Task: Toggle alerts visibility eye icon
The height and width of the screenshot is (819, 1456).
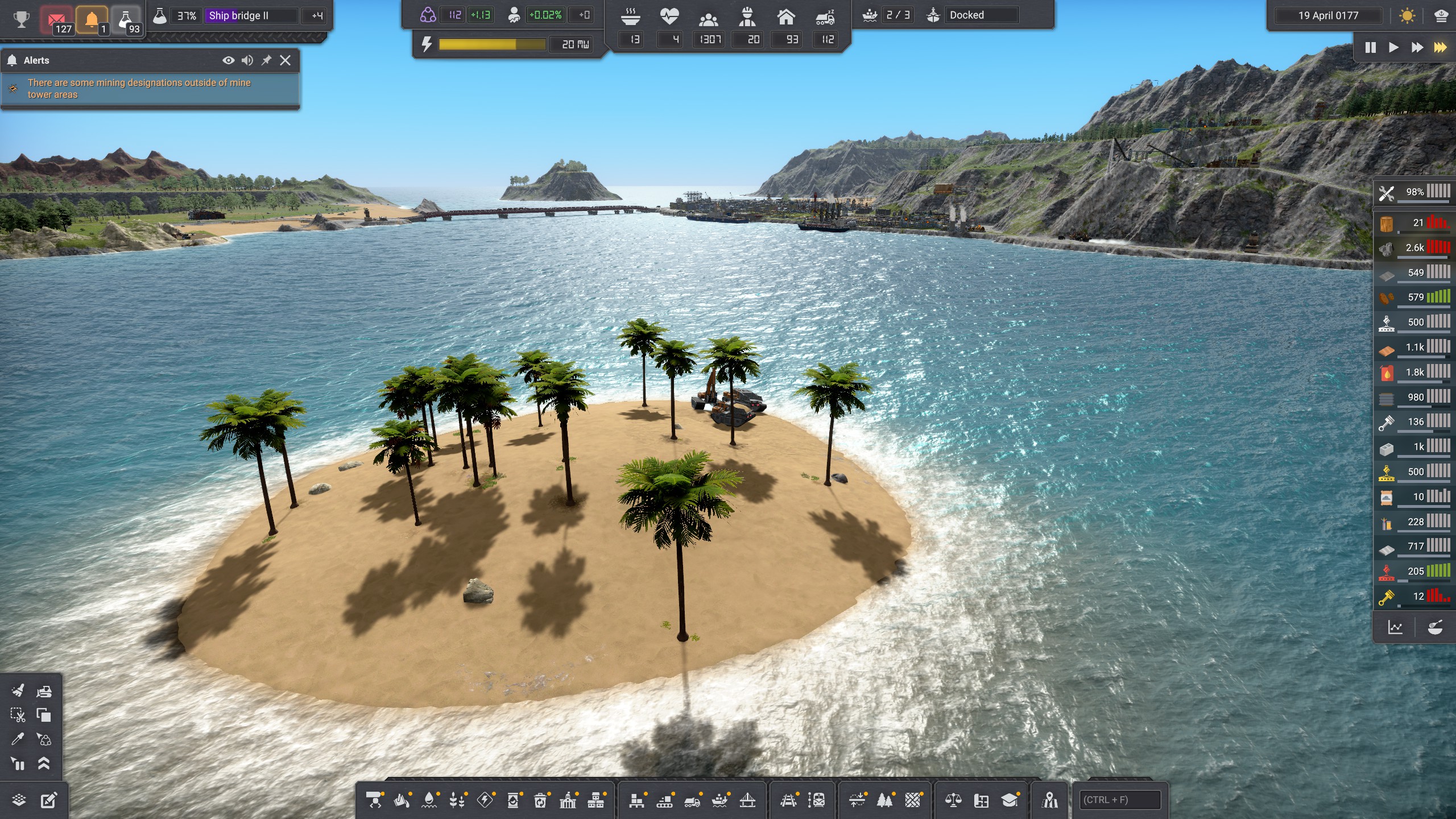Action: (228, 60)
